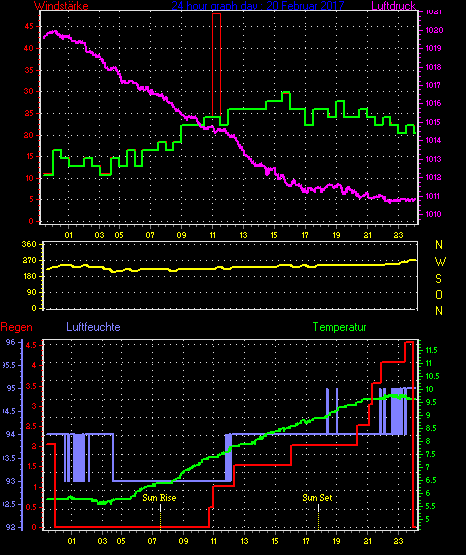Click the Windstärke label
Viewport: 466px width, 555px height.
coord(61,6)
